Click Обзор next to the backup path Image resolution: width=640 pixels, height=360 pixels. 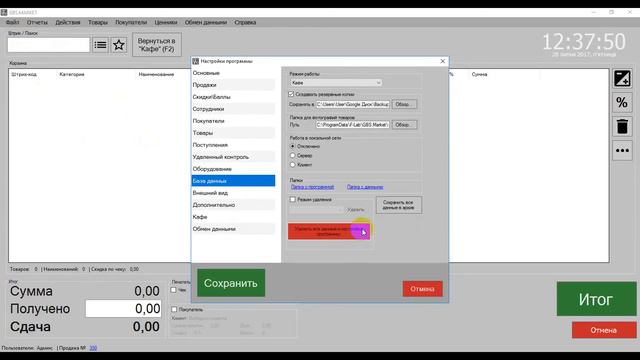(404, 104)
